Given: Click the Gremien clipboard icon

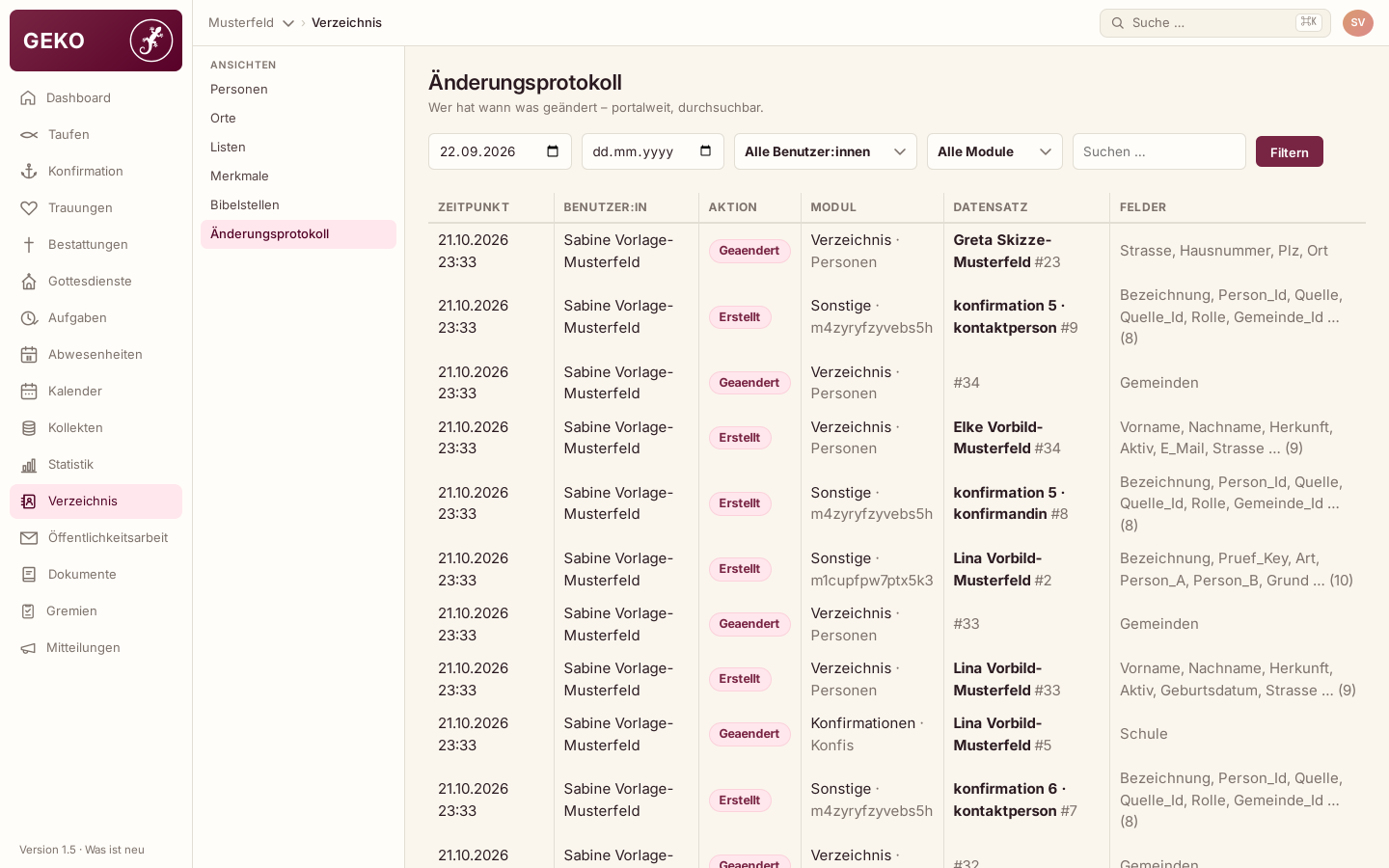Looking at the screenshot, I should tap(28, 610).
